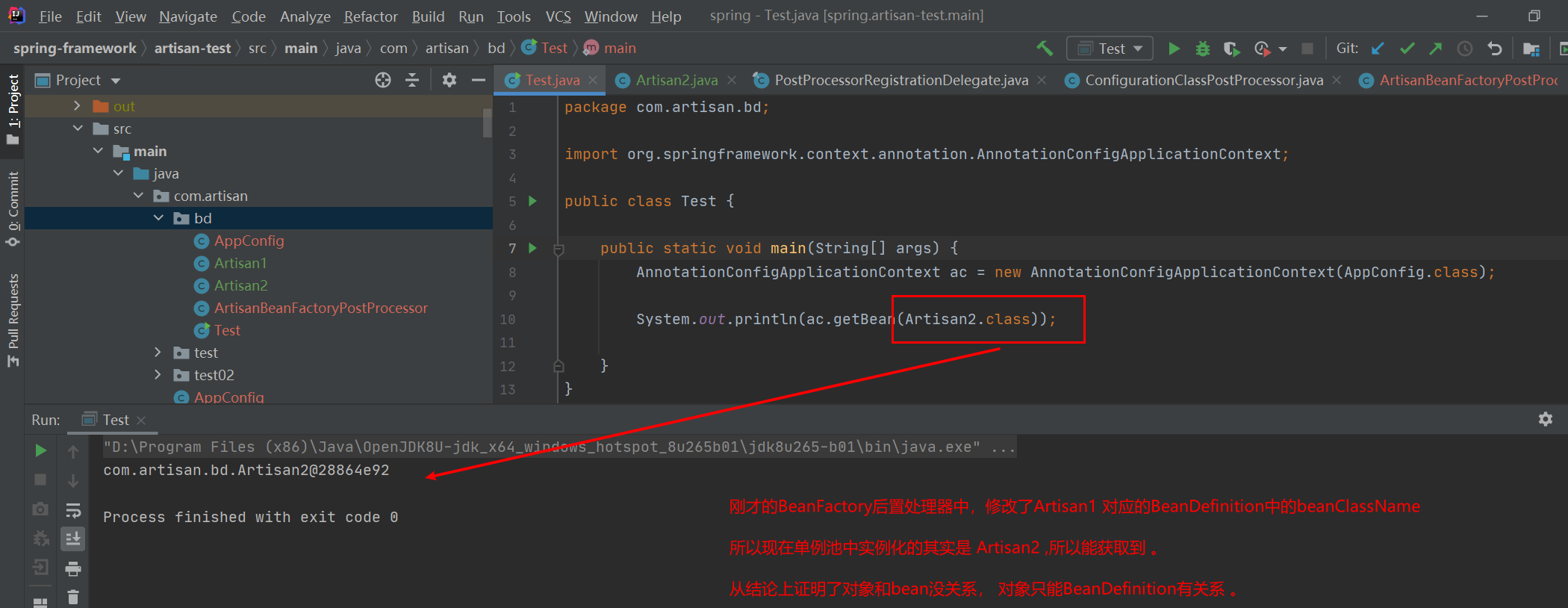
Task: Toggle the 1: Project tool window
Action: [x=13, y=110]
